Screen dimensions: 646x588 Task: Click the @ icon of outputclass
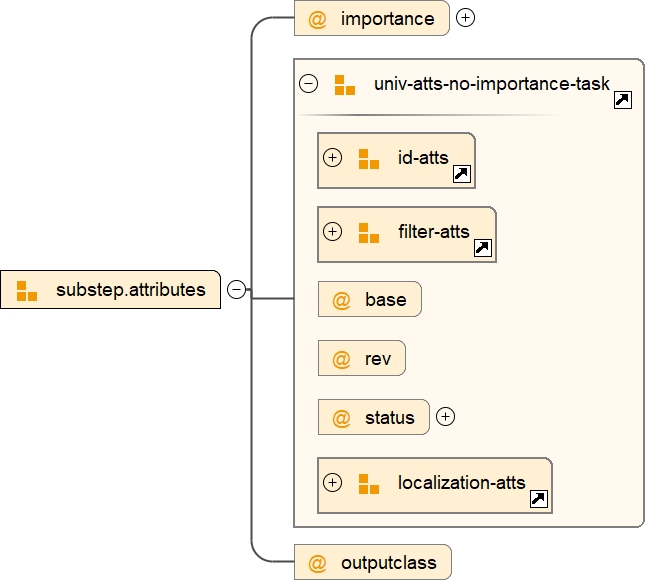pyautogui.click(x=317, y=563)
